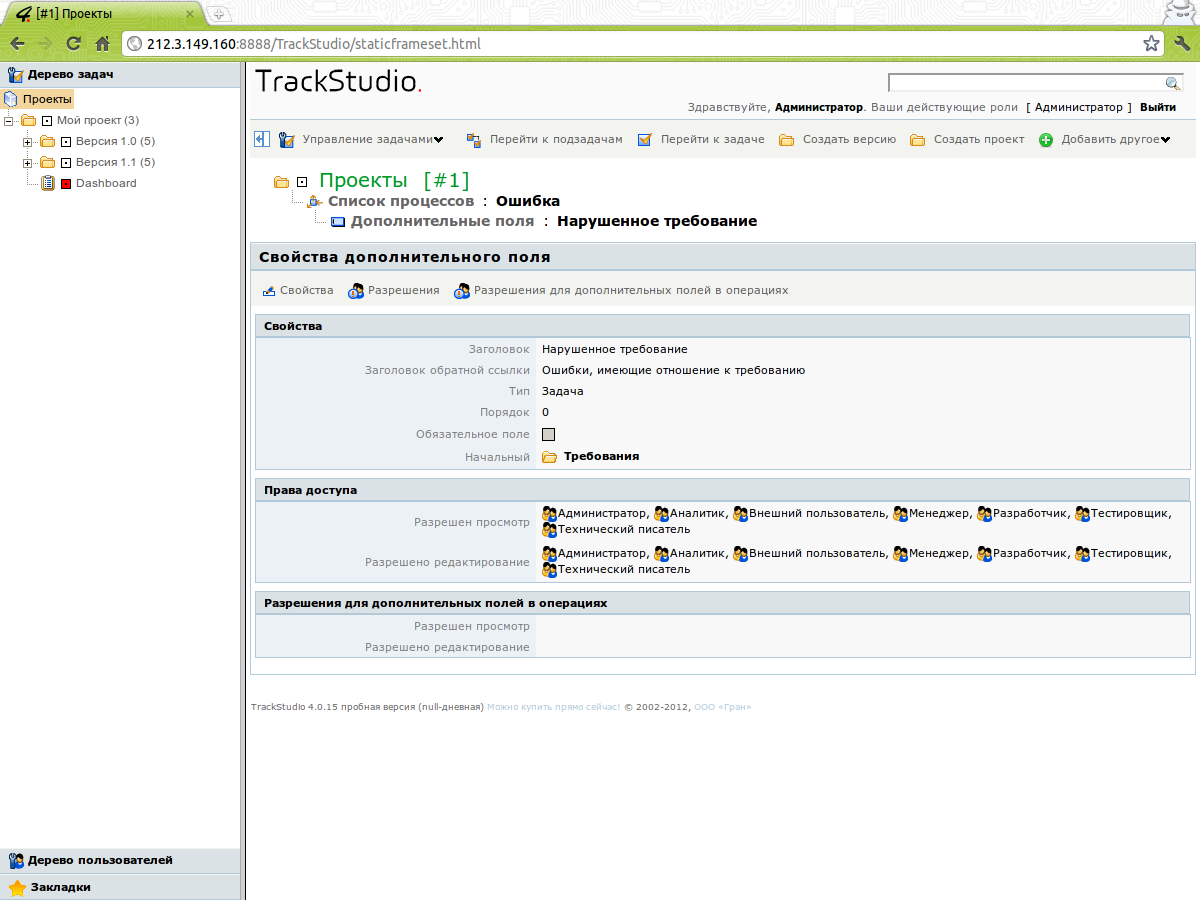Select the [#1] Проекты browser tab
1200x900 pixels.
pyautogui.click(x=103, y=14)
